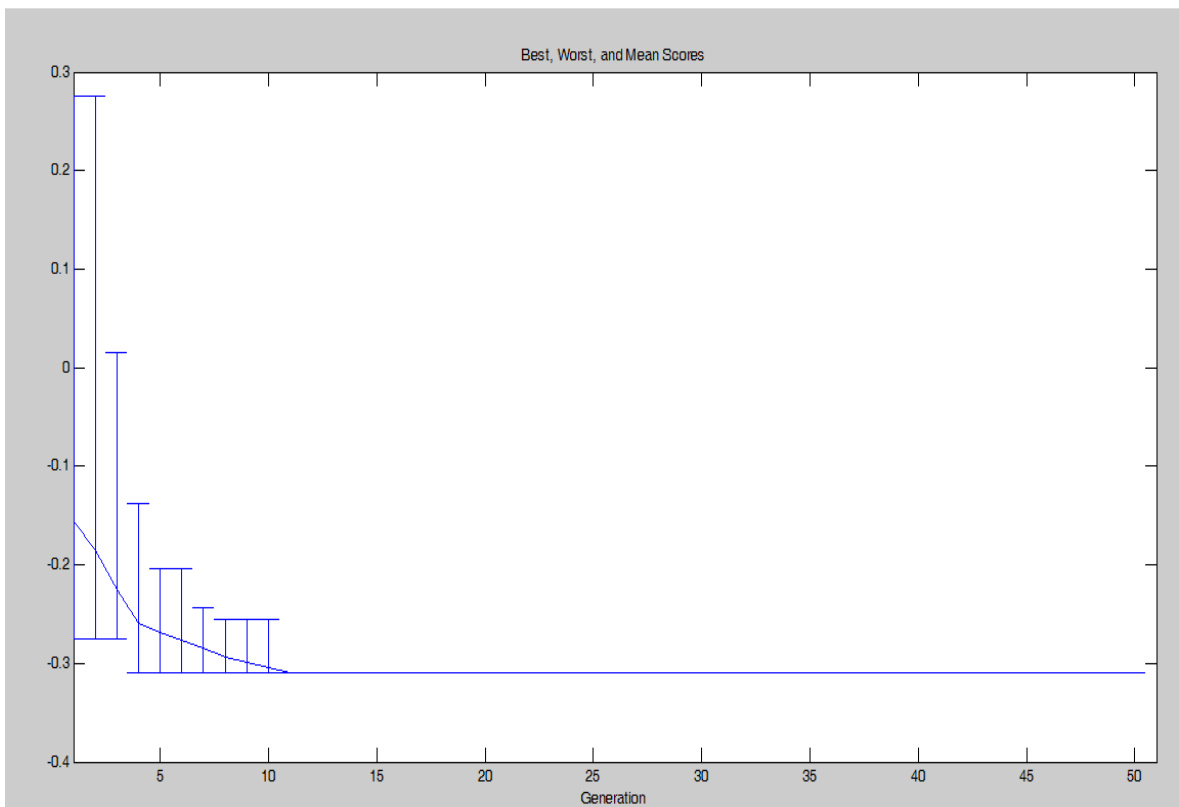
Task: Click the 0.1 y-axis tick label
Action: coord(58,269)
